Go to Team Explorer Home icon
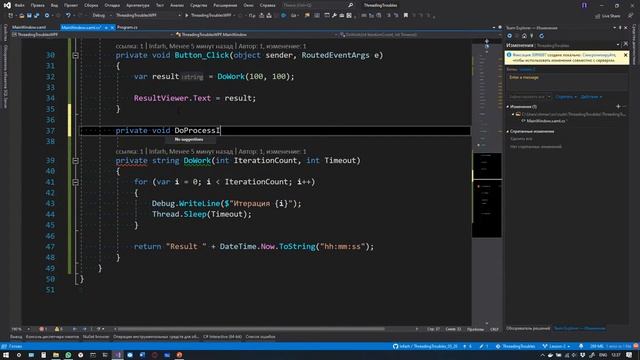 click(x=524, y=36)
